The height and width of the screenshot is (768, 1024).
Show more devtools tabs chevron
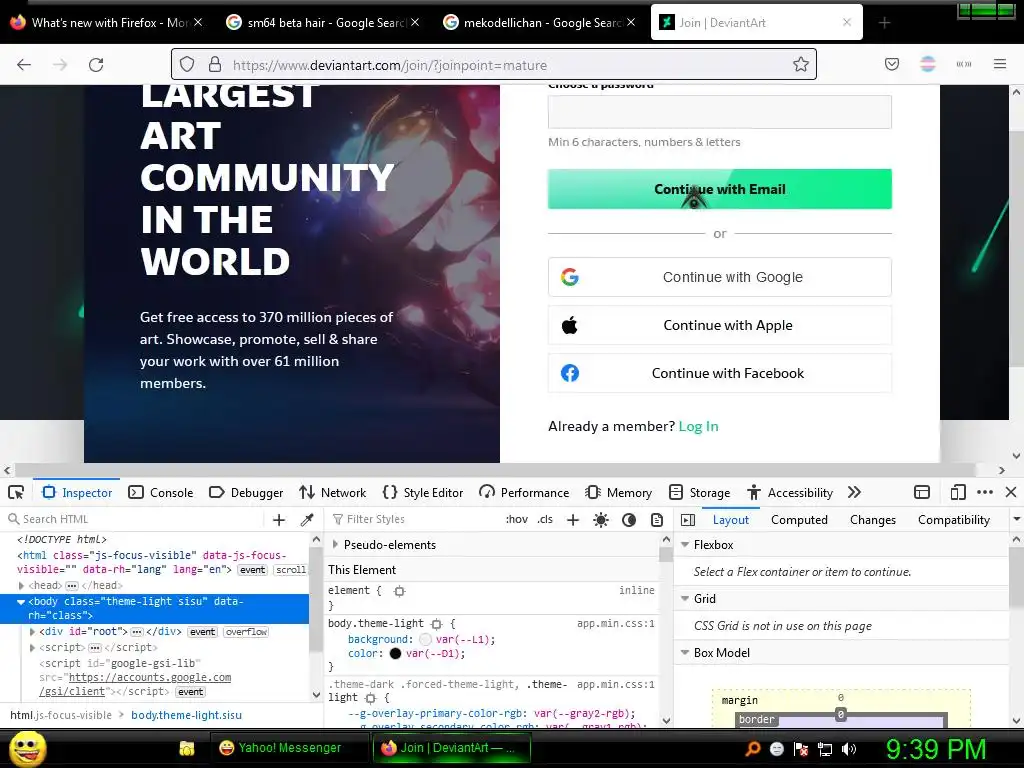pos(854,492)
